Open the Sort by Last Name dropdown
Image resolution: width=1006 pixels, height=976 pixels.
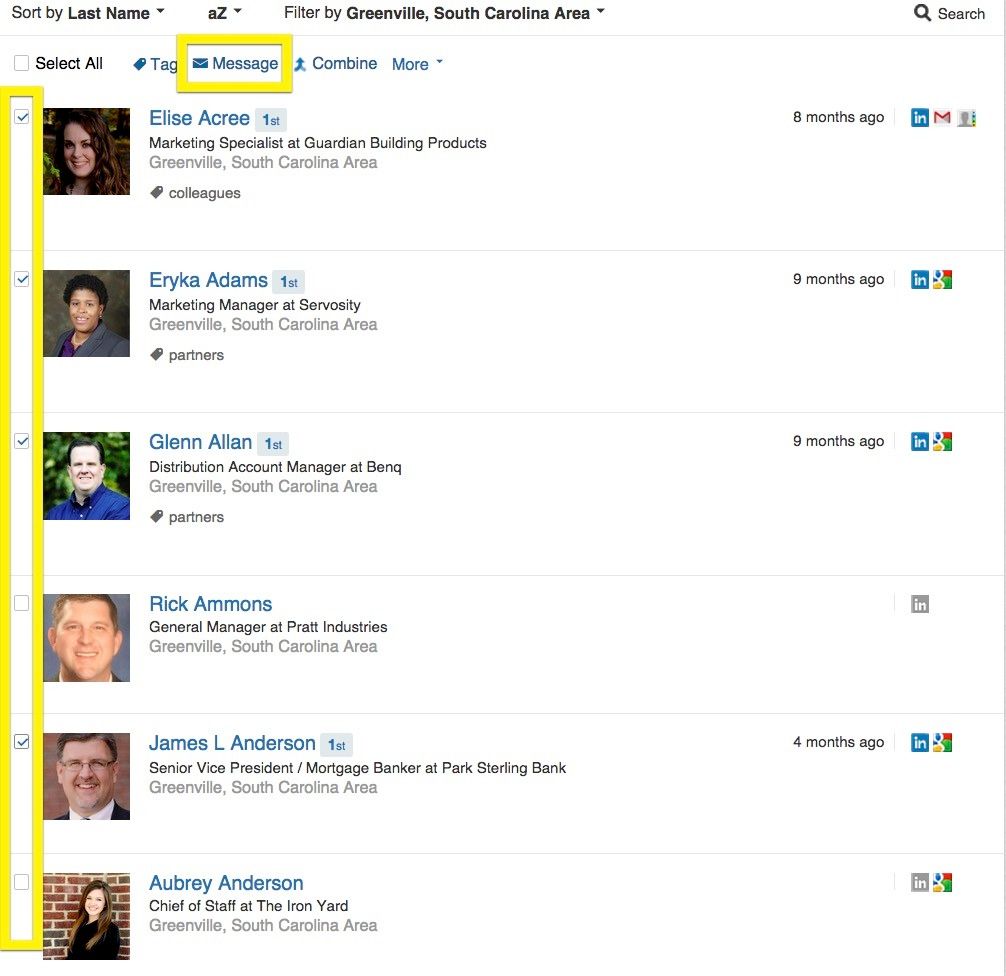click(x=88, y=13)
